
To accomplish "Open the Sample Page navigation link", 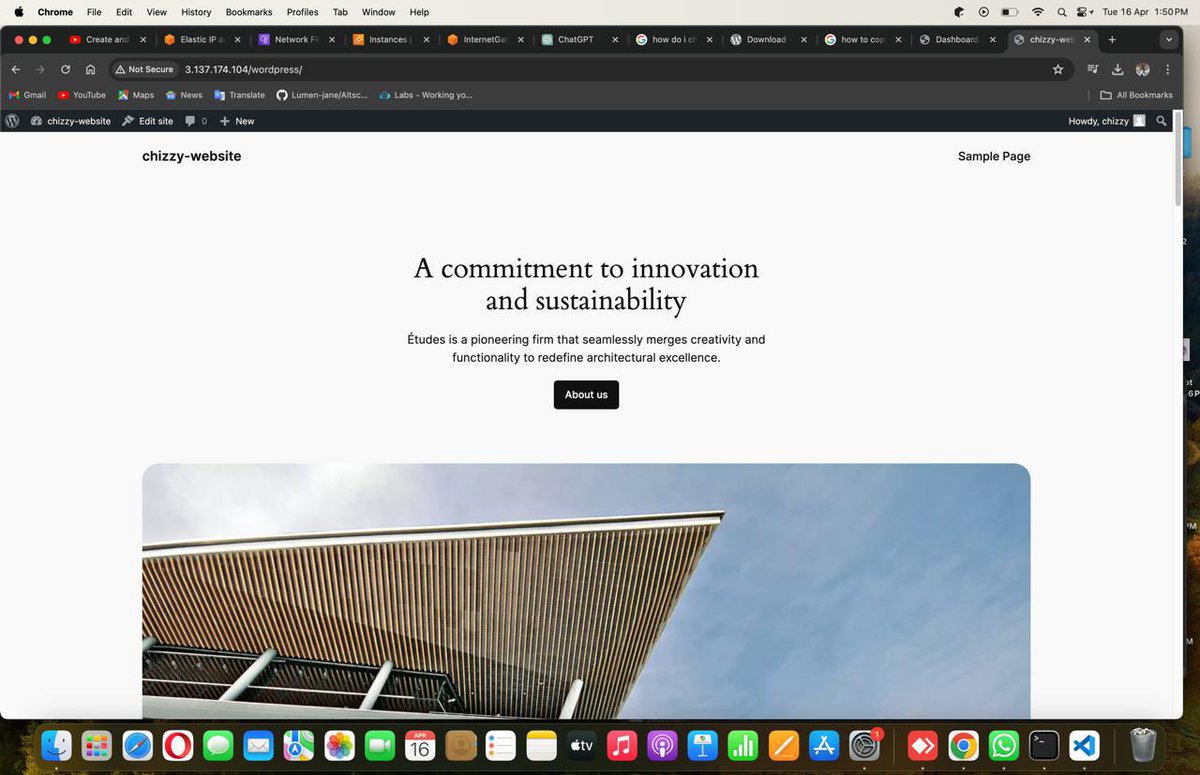I will 994,156.
